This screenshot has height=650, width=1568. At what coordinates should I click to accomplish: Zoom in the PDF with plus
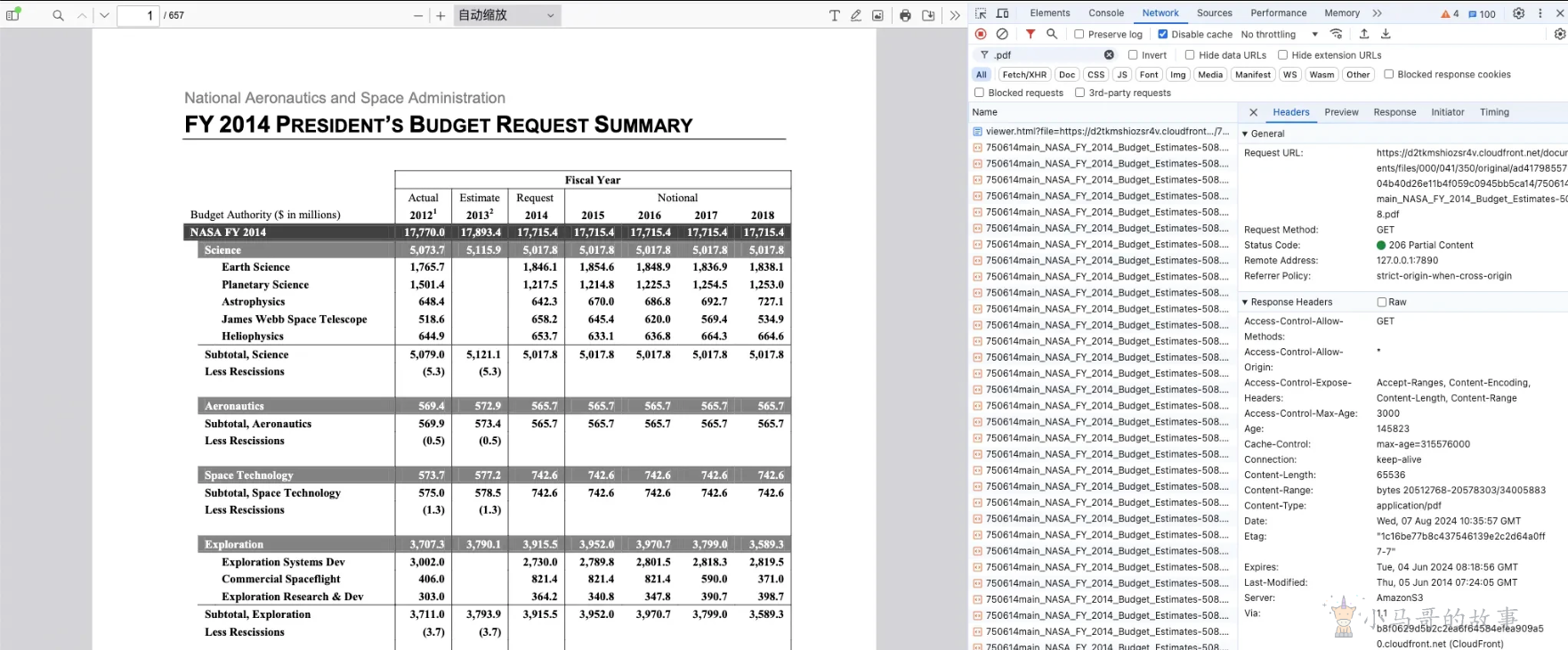tap(440, 16)
